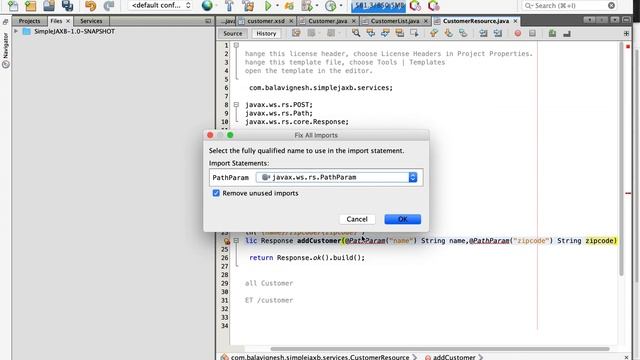
Task: Click the Debug Project toolbar icon
Action: pyautogui.click(x=289, y=6)
